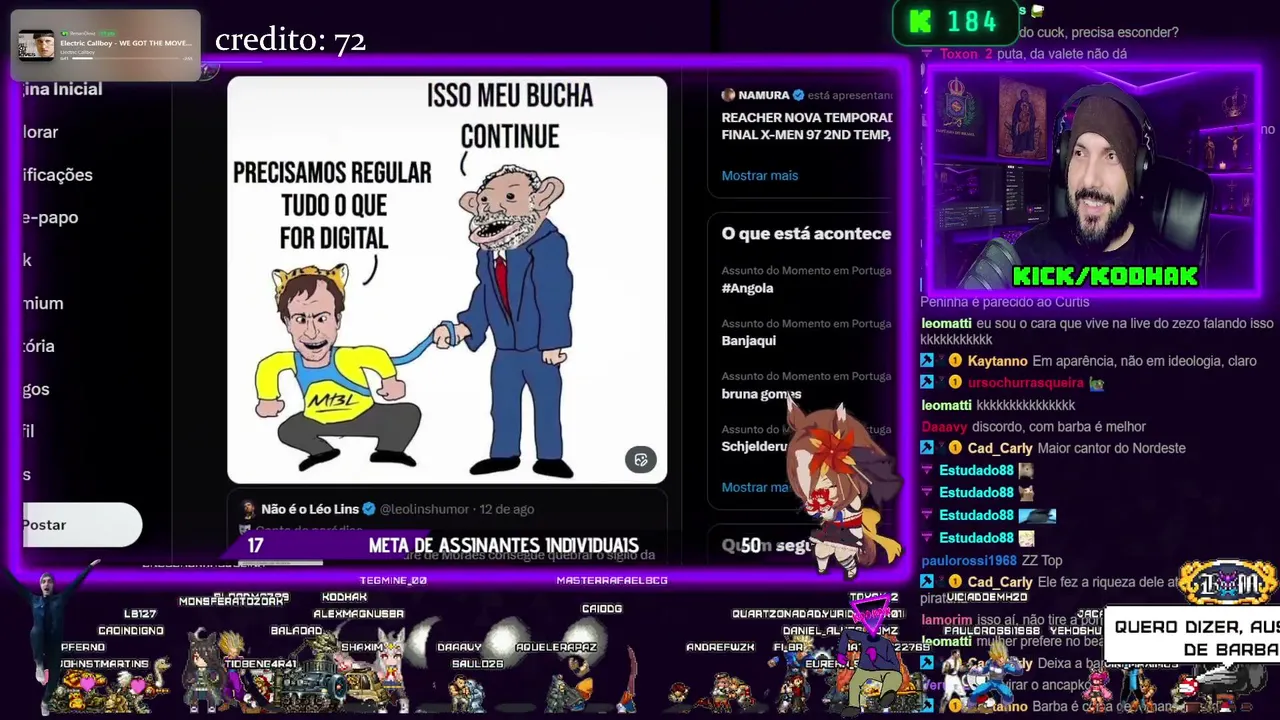Open the Schjelderup trending topic
Image resolution: width=1280 pixels, height=720 pixels.
(x=755, y=447)
